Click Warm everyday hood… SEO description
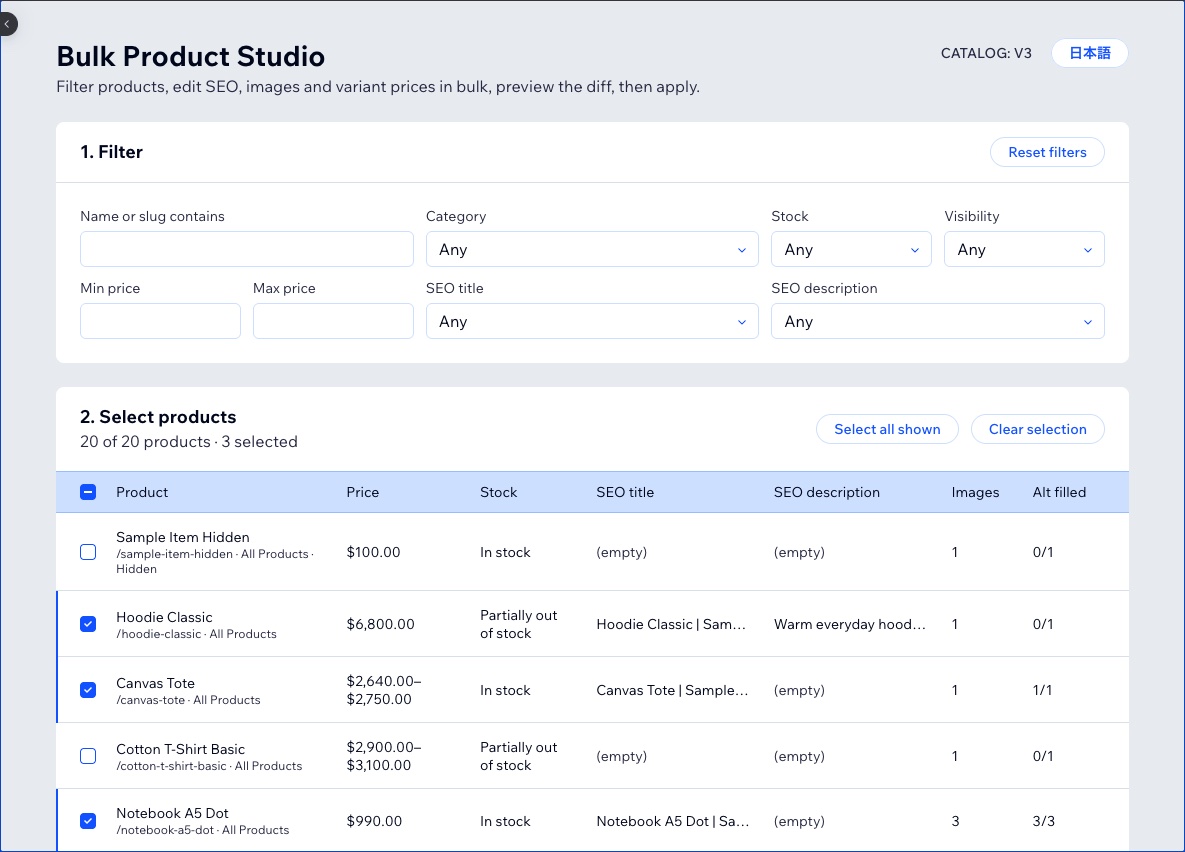Viewport: 1185px width, 852px height. coord(849,624)
